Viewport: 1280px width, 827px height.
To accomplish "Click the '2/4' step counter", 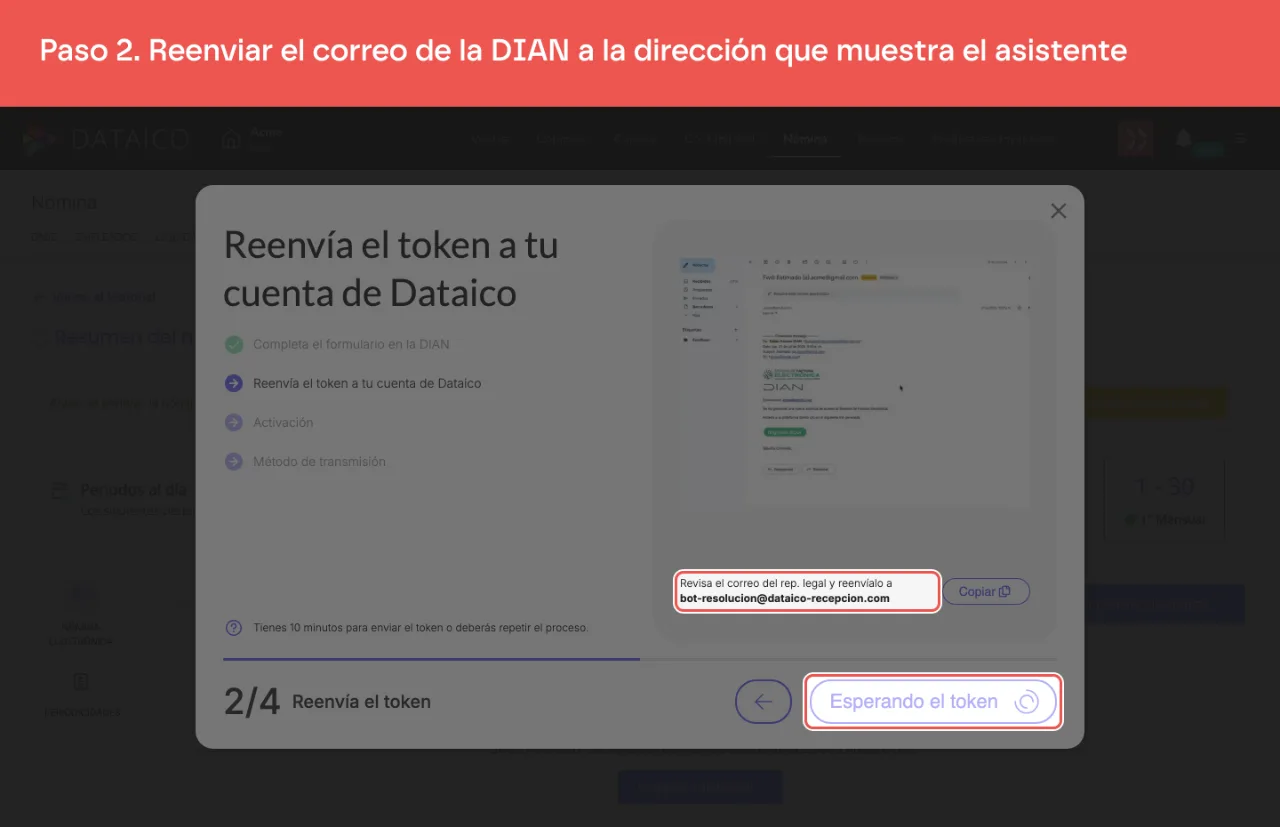I will coord(252,702).
